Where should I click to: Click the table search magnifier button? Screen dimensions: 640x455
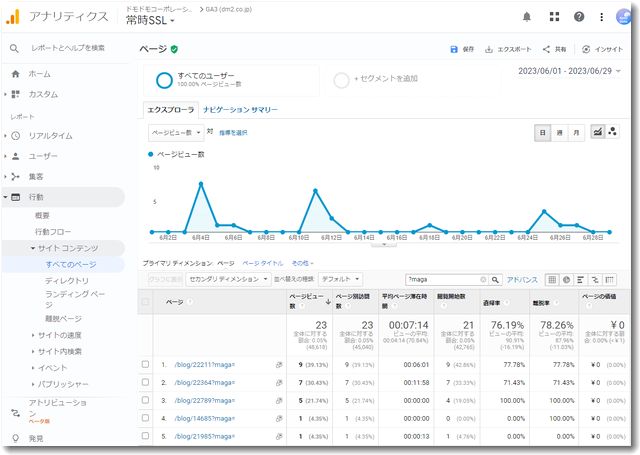pos(495,280)
